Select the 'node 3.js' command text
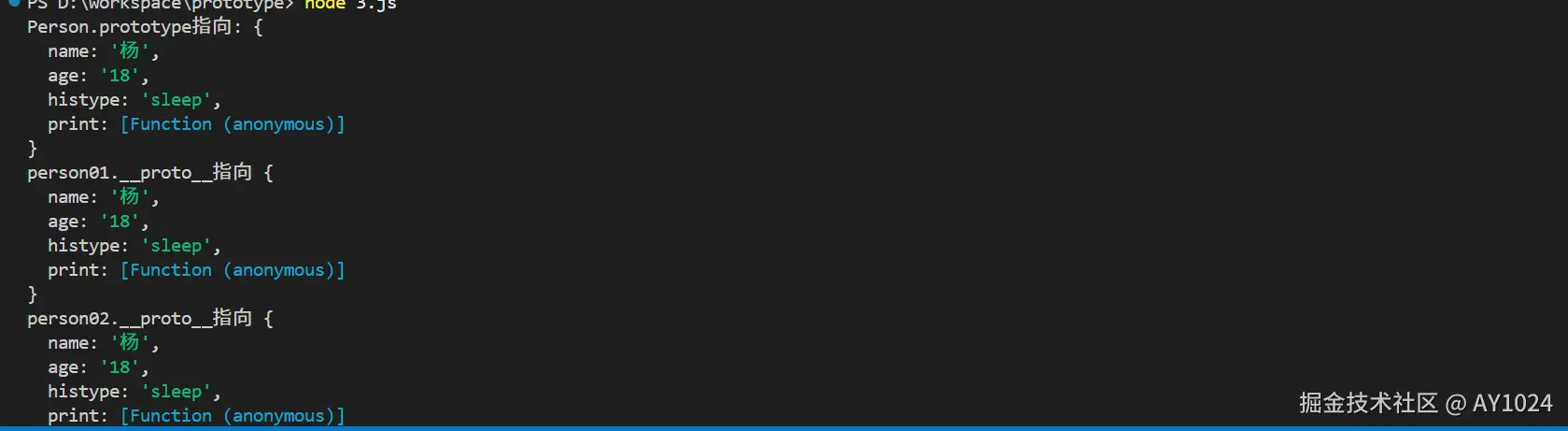 click(350, 5)
